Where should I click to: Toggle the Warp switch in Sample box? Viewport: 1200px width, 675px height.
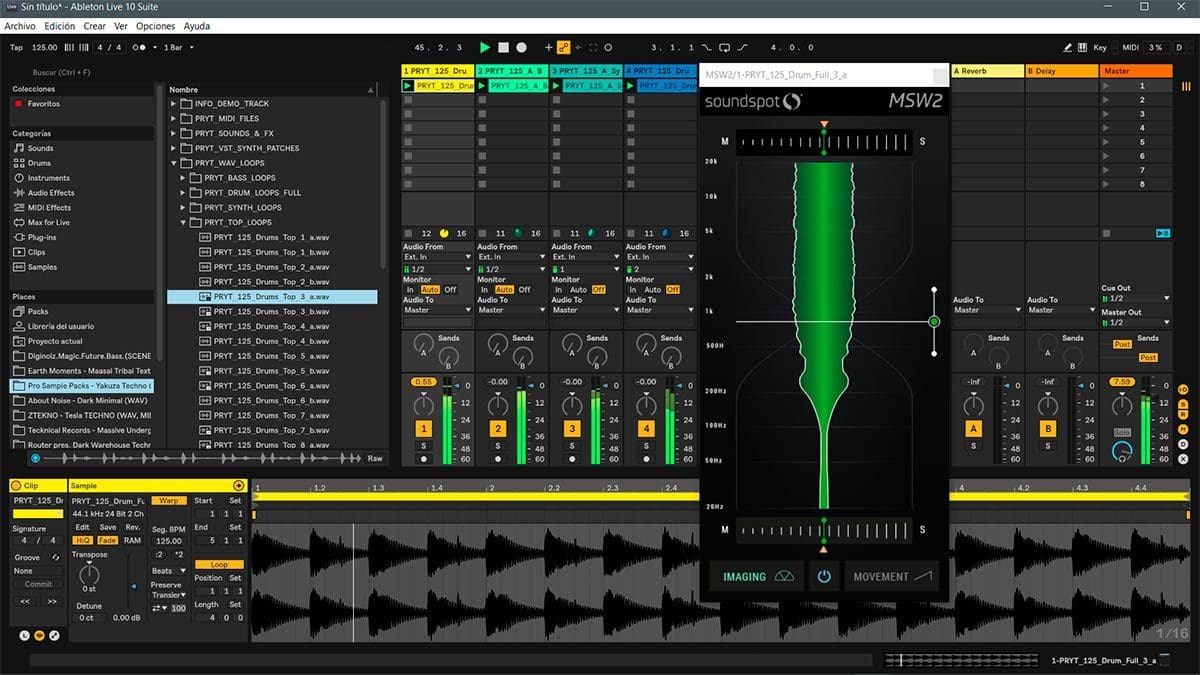tap(169, 500)
